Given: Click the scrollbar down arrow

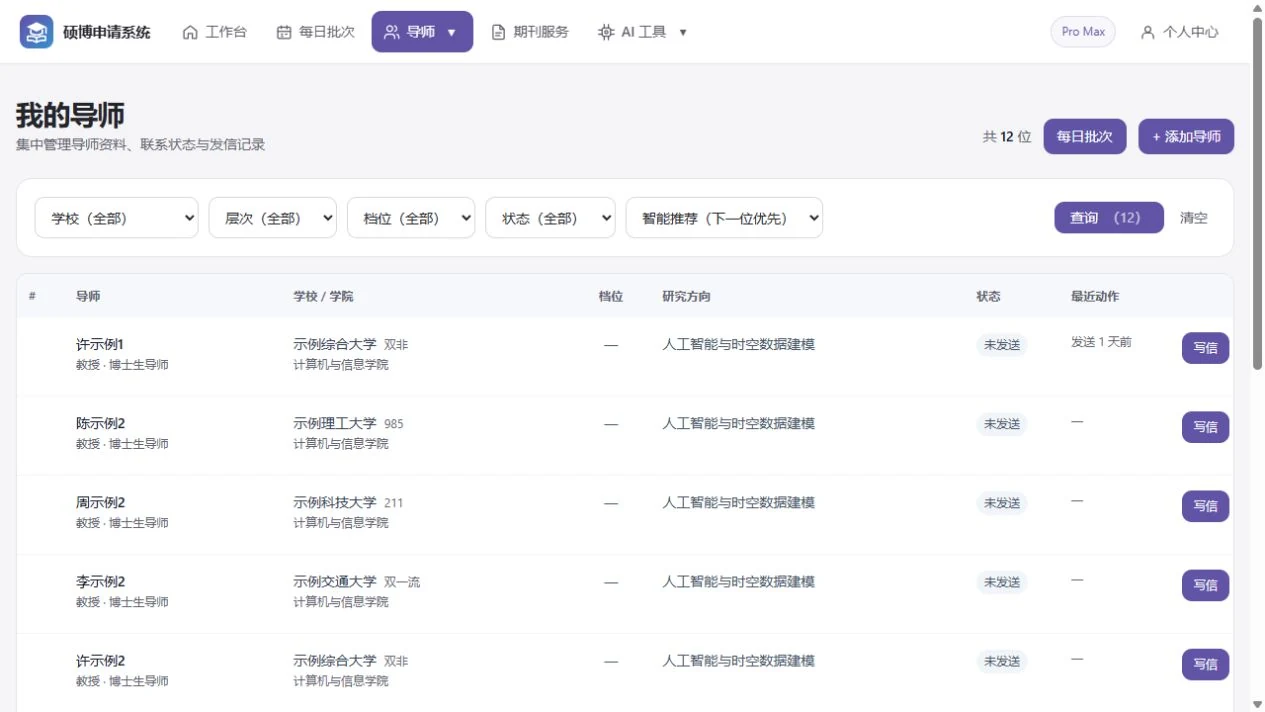Looking at the screenshot, I should point(1257,704).
